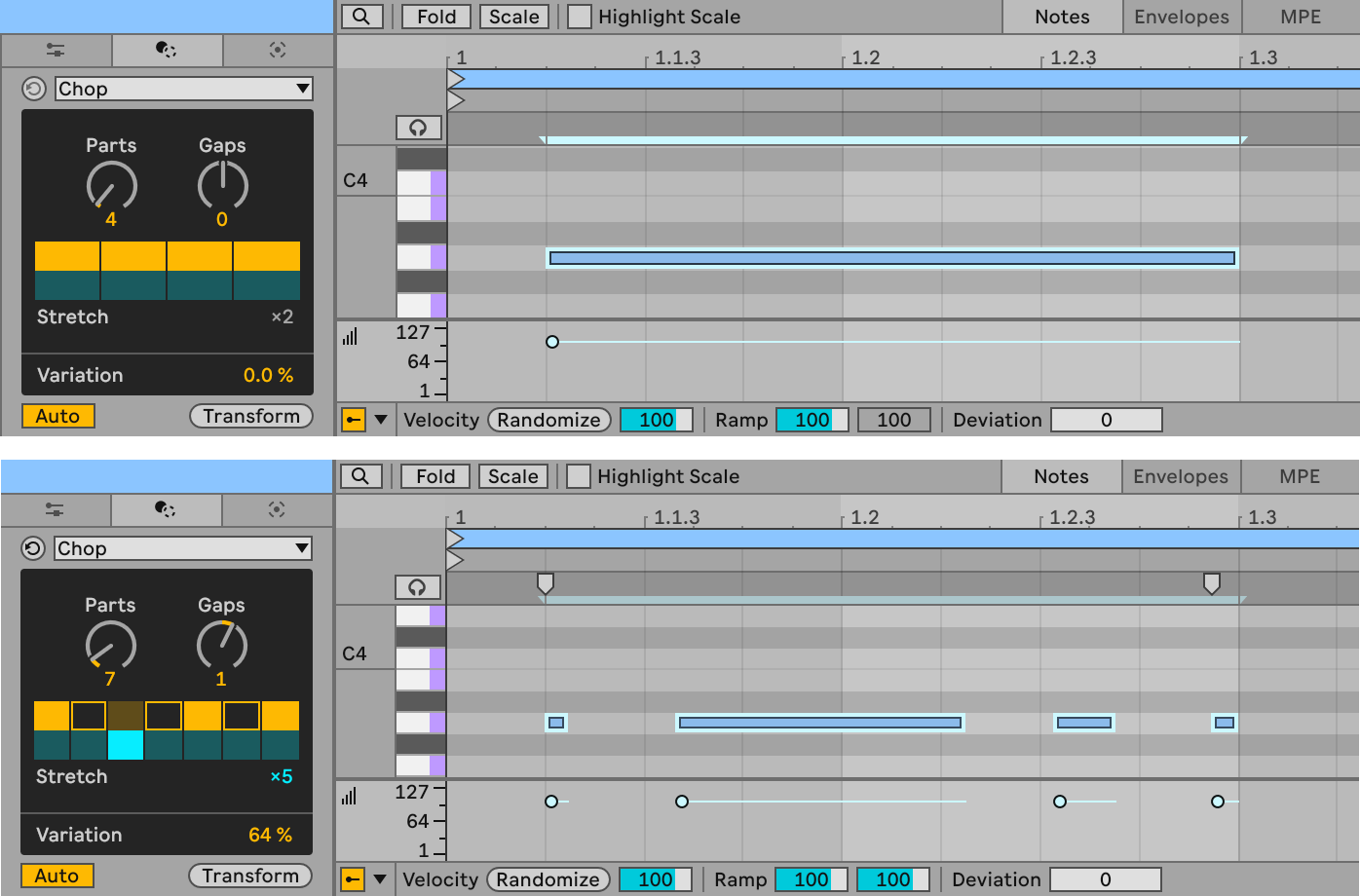Switch to the MPE tab in the bottom editor
1360x896 pixels.
click(x=1300, y=476)
